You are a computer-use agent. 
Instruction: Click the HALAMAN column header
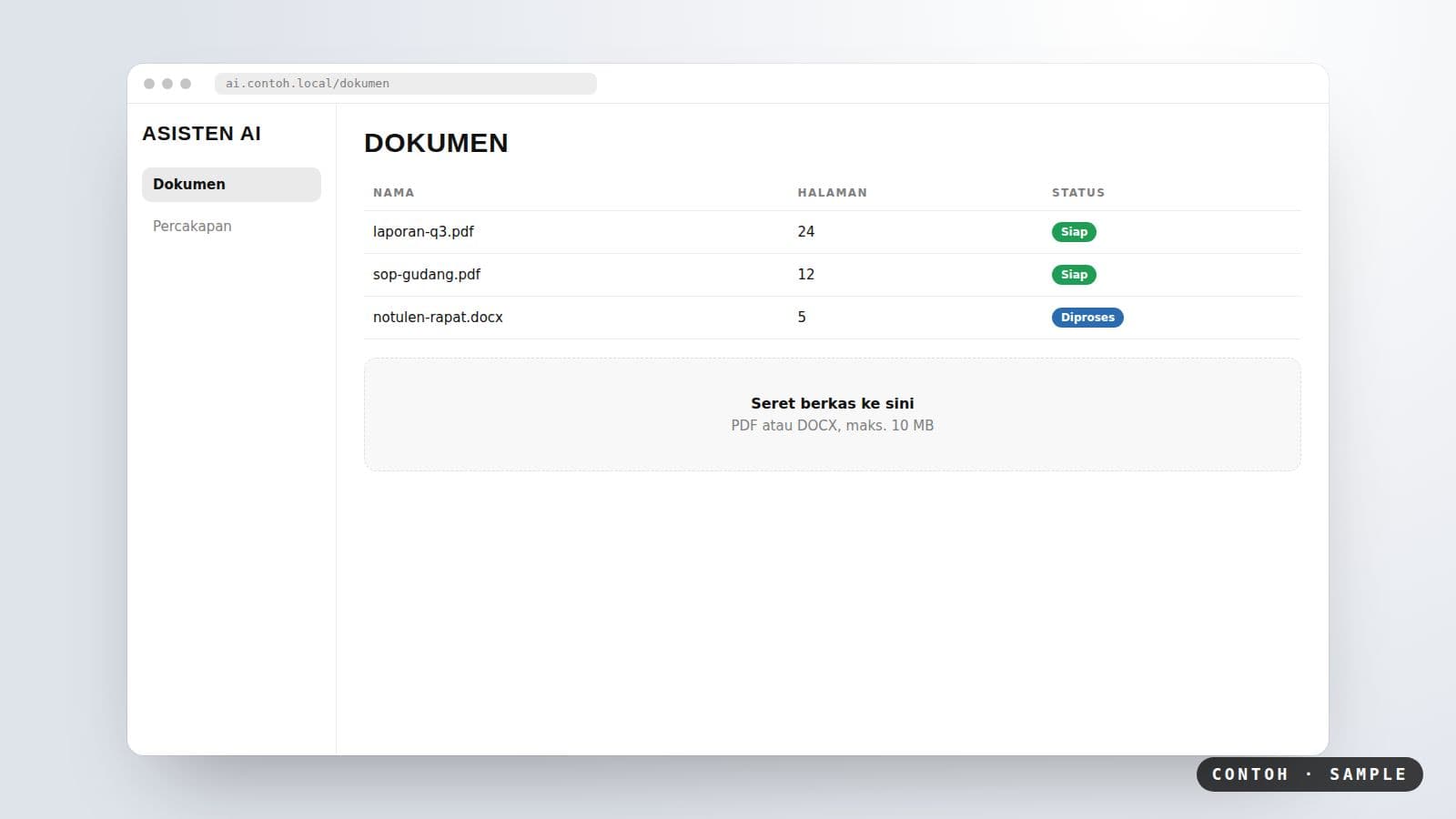pos(833,193)
